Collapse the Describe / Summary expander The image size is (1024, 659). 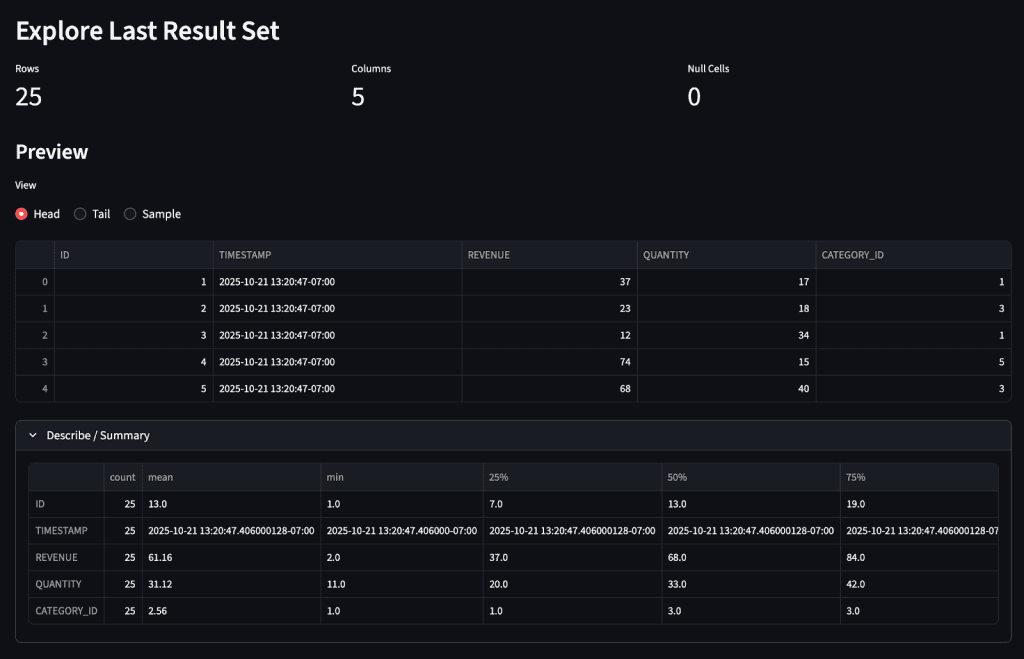[98, 436]
